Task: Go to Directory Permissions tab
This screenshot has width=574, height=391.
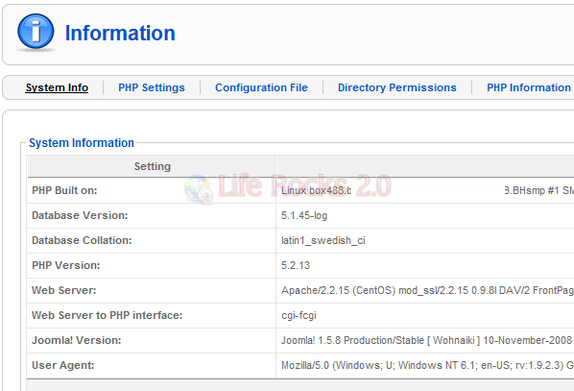Action: pyautogui.click(x=397, y=87)
